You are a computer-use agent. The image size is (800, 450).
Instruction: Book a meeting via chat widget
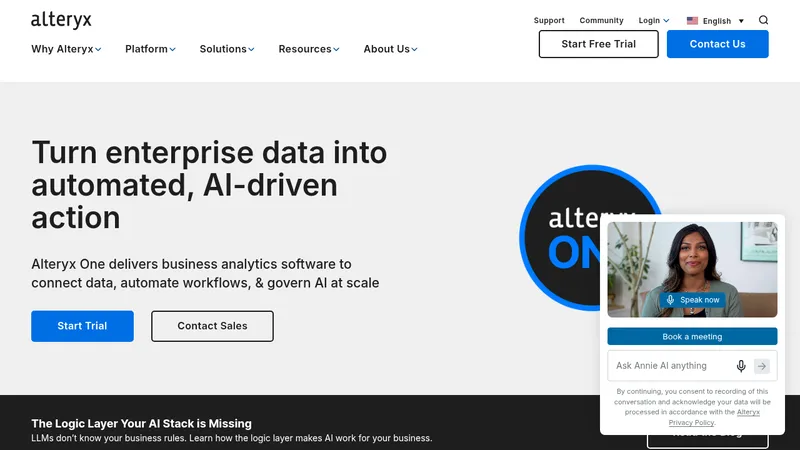click(692, 337)
